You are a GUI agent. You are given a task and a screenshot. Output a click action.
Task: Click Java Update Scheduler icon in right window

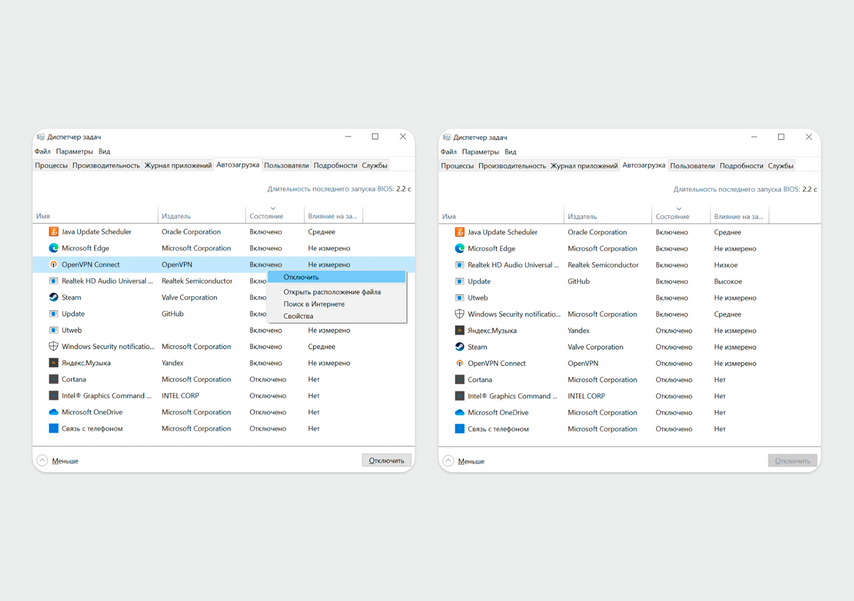coord(460,232)
